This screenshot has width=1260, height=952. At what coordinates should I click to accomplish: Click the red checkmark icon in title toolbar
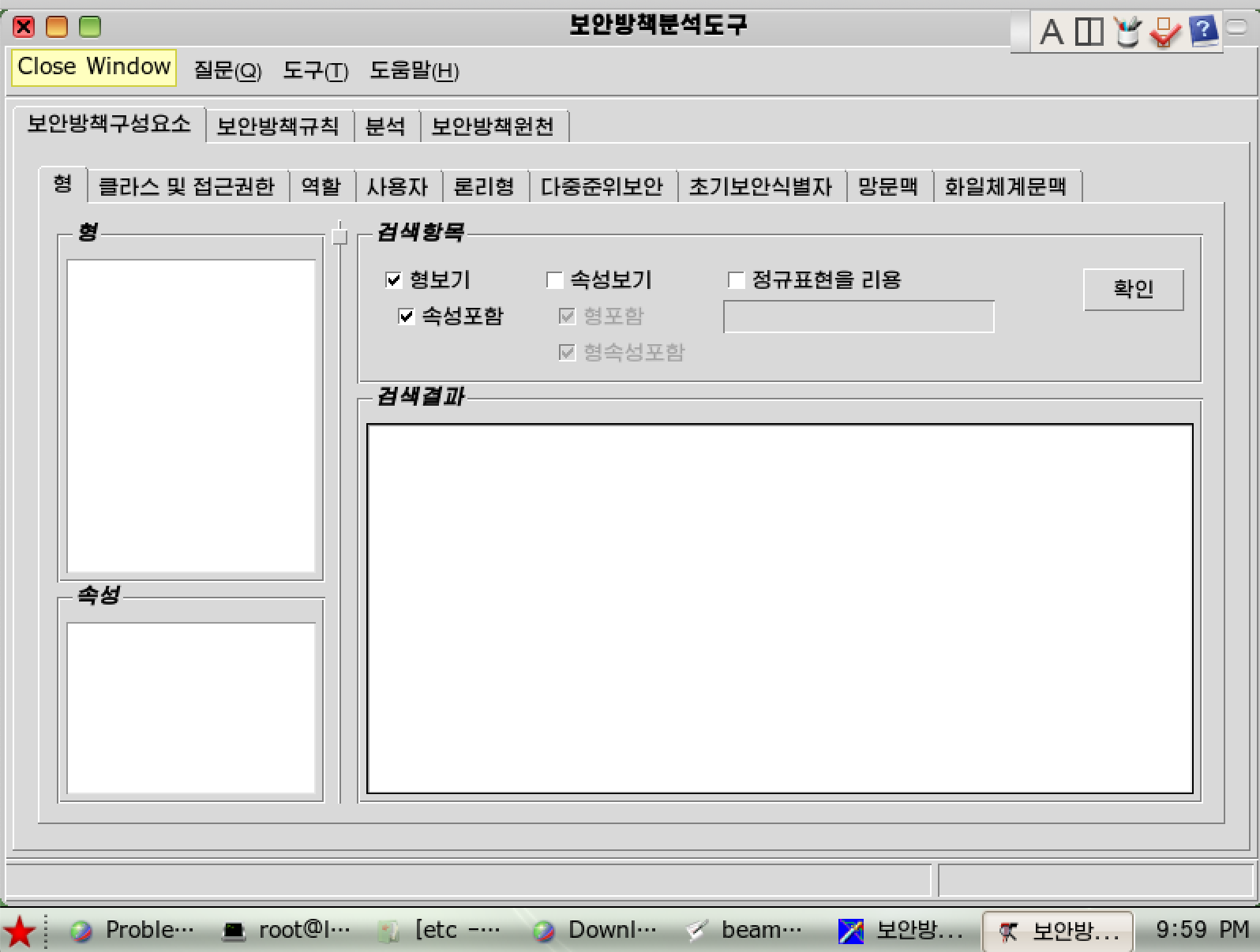point(1164,32)
